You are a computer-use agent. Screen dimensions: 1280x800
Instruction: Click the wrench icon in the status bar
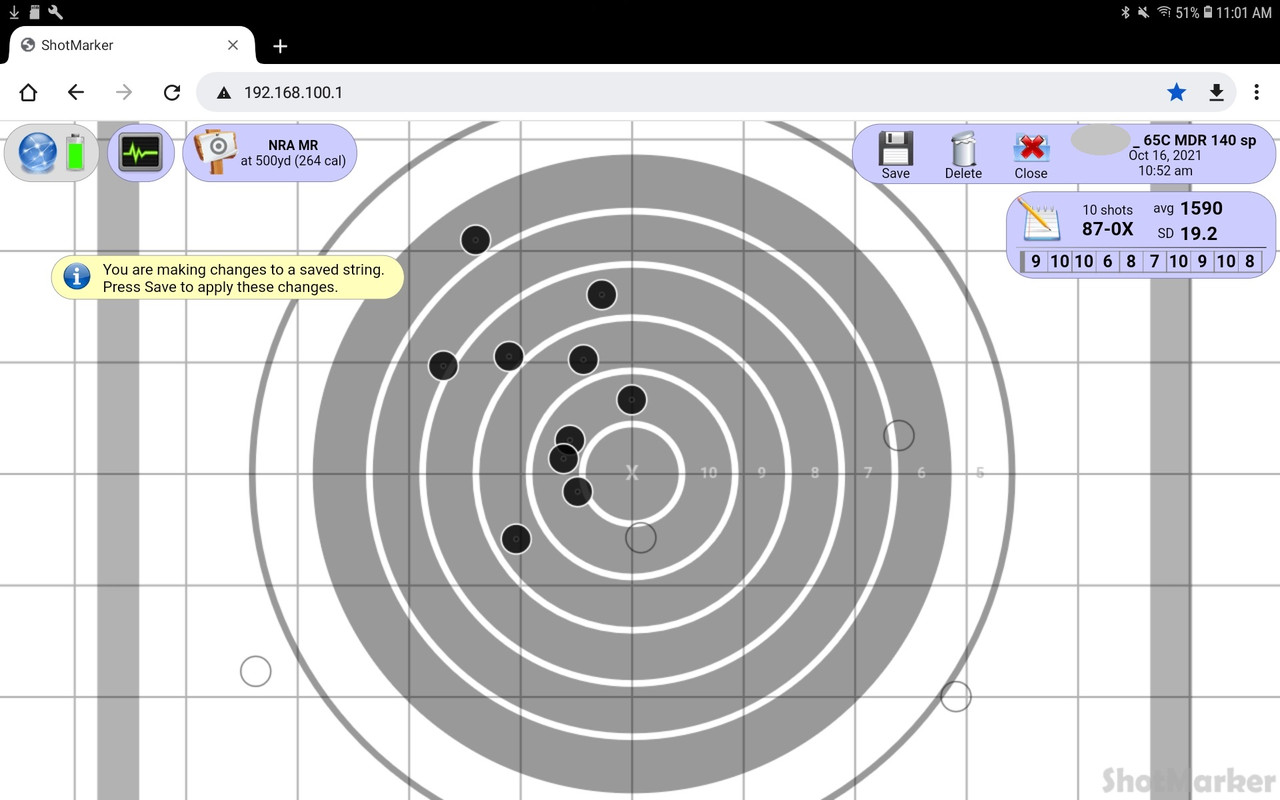(55, 12)
